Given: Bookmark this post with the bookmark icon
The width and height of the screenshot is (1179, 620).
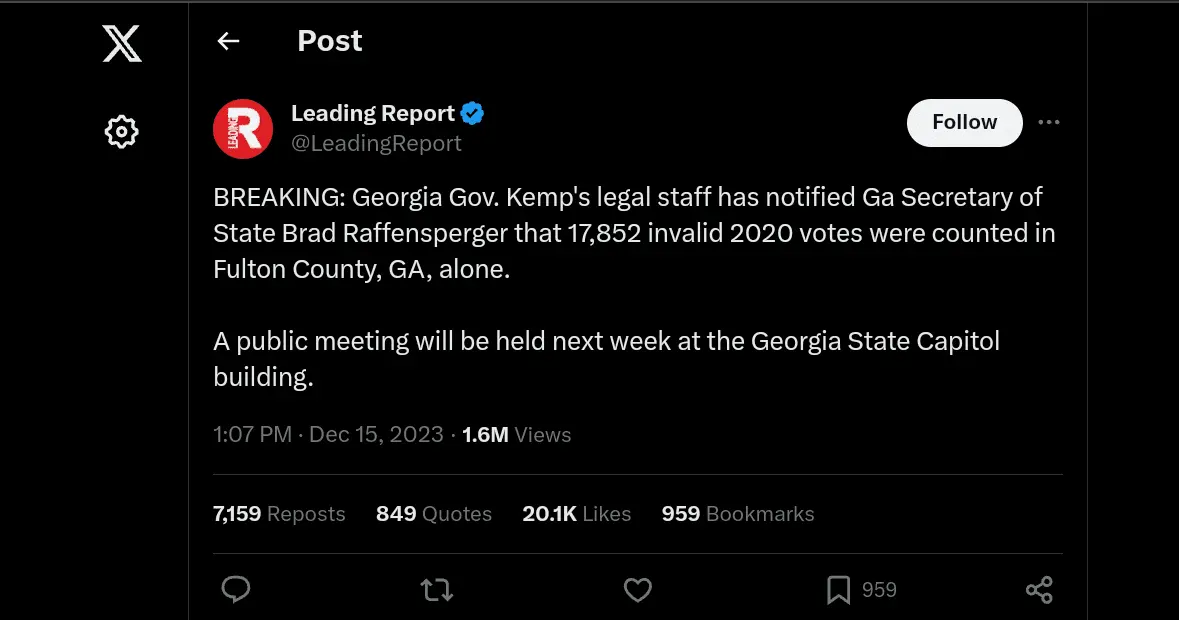Looking at the screenshot, I should tap(838, 590).
